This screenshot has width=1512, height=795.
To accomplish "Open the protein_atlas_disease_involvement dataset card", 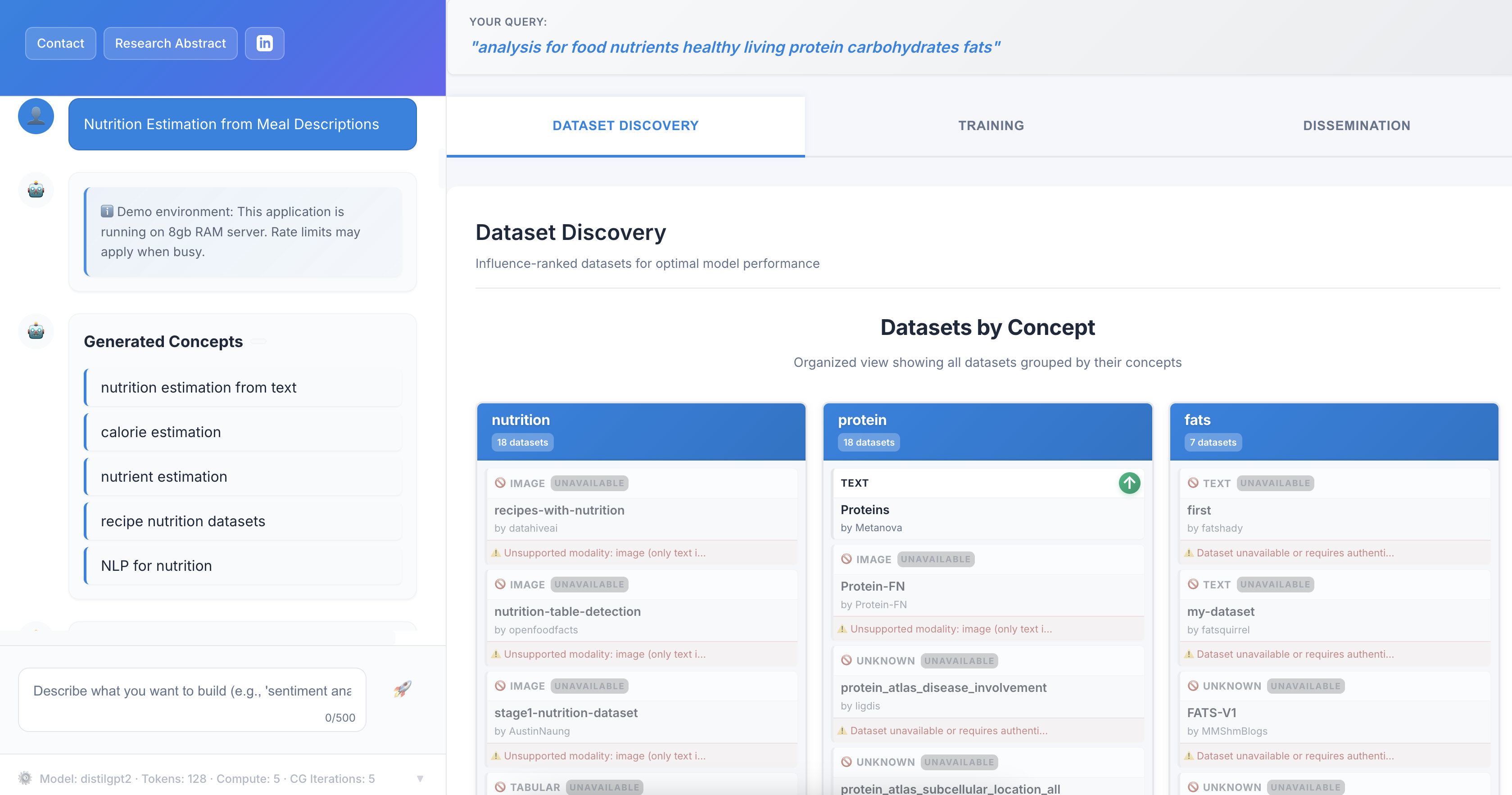I will tap(988, 694).
